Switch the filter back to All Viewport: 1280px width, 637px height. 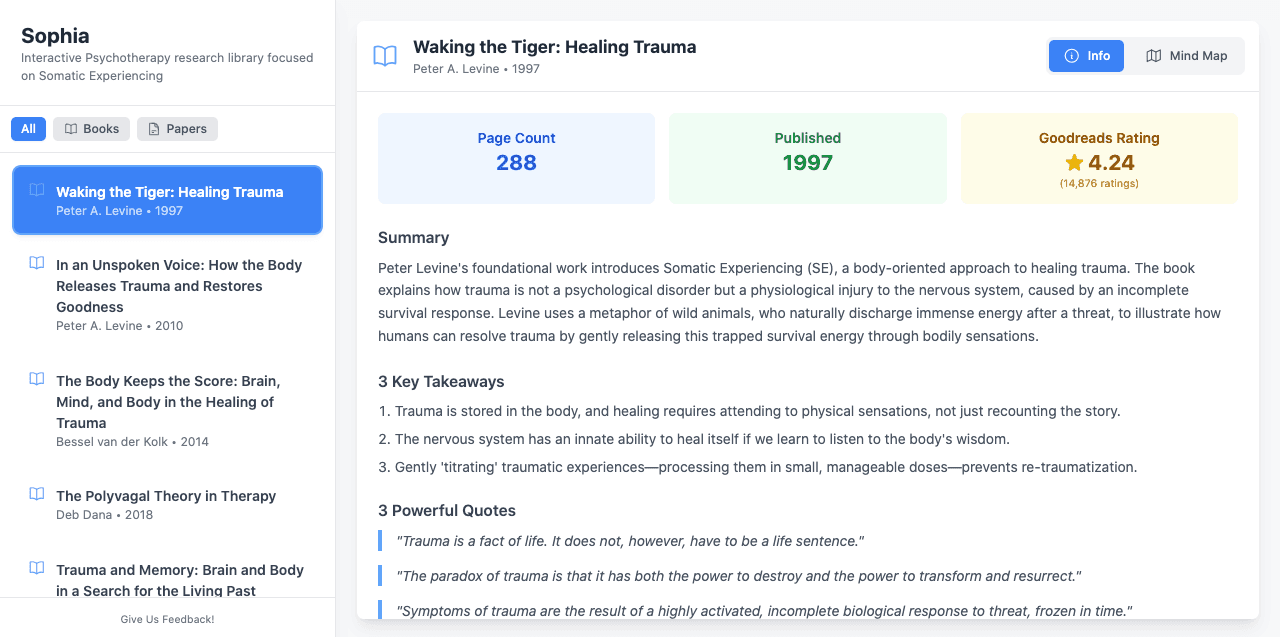[28, 128]
